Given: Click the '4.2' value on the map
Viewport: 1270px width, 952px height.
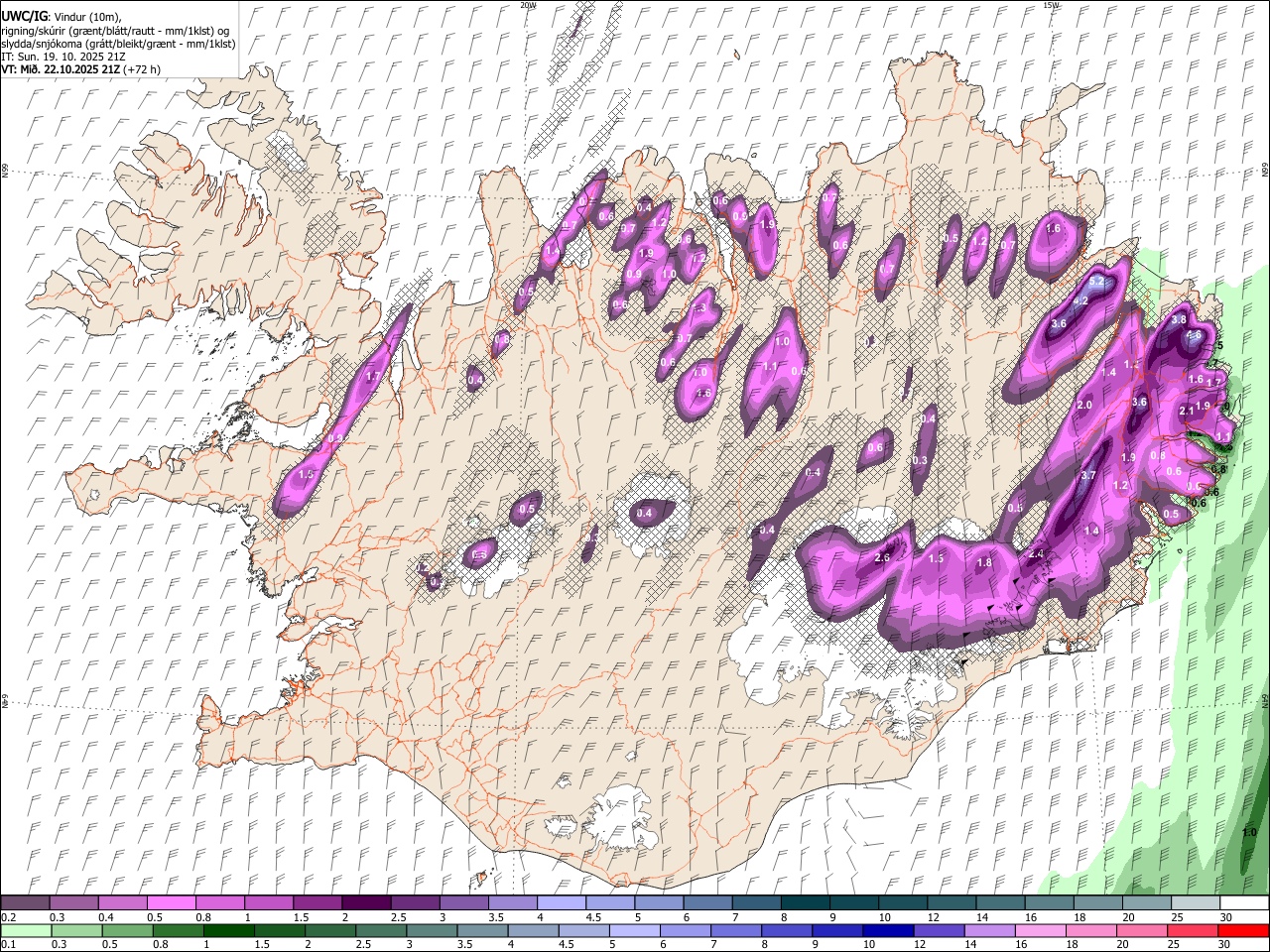Looking at the screenshot, I should coord(1081,300).
